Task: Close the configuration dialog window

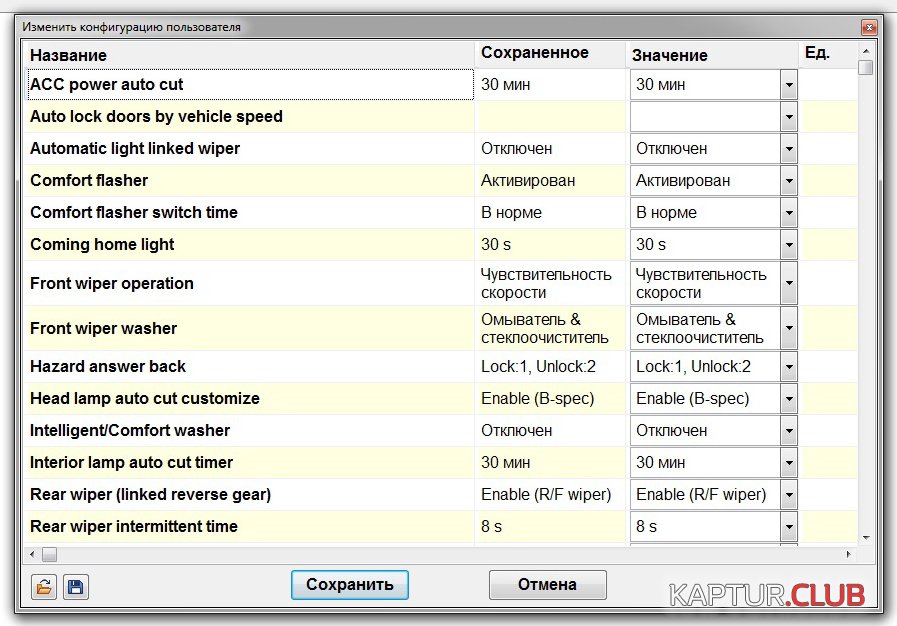Action: (869, 27)
